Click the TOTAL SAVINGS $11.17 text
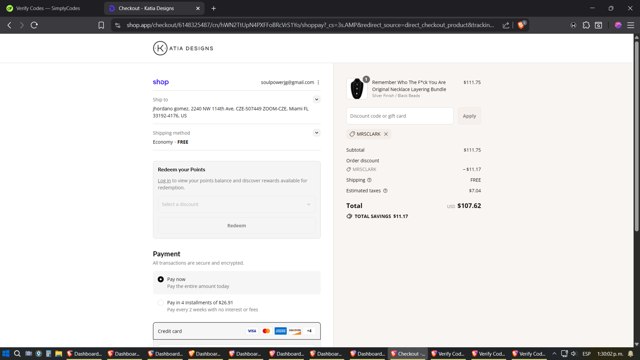640x360 pixels. [x=381, y=216]
